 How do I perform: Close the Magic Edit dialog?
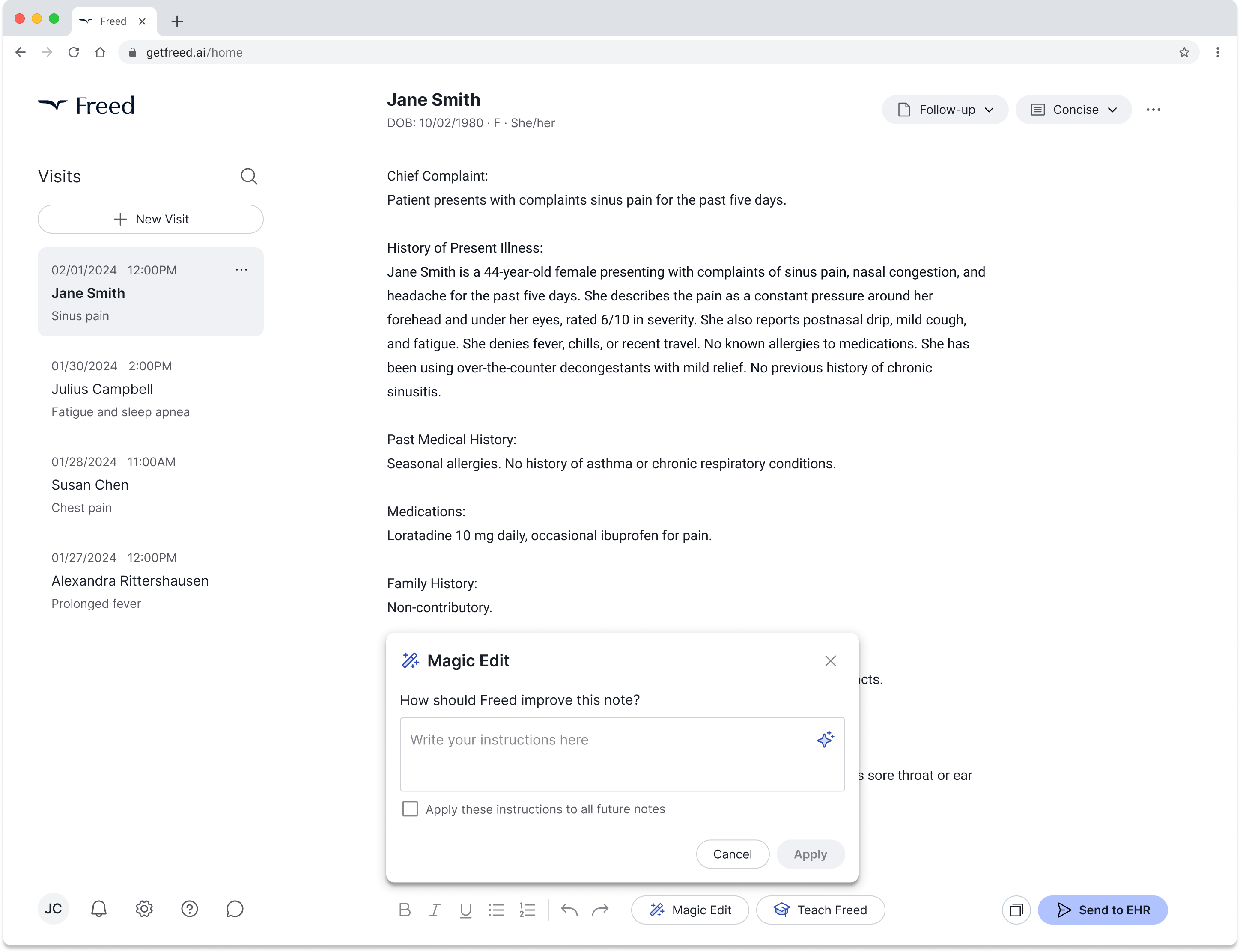[x=830, y=661]
